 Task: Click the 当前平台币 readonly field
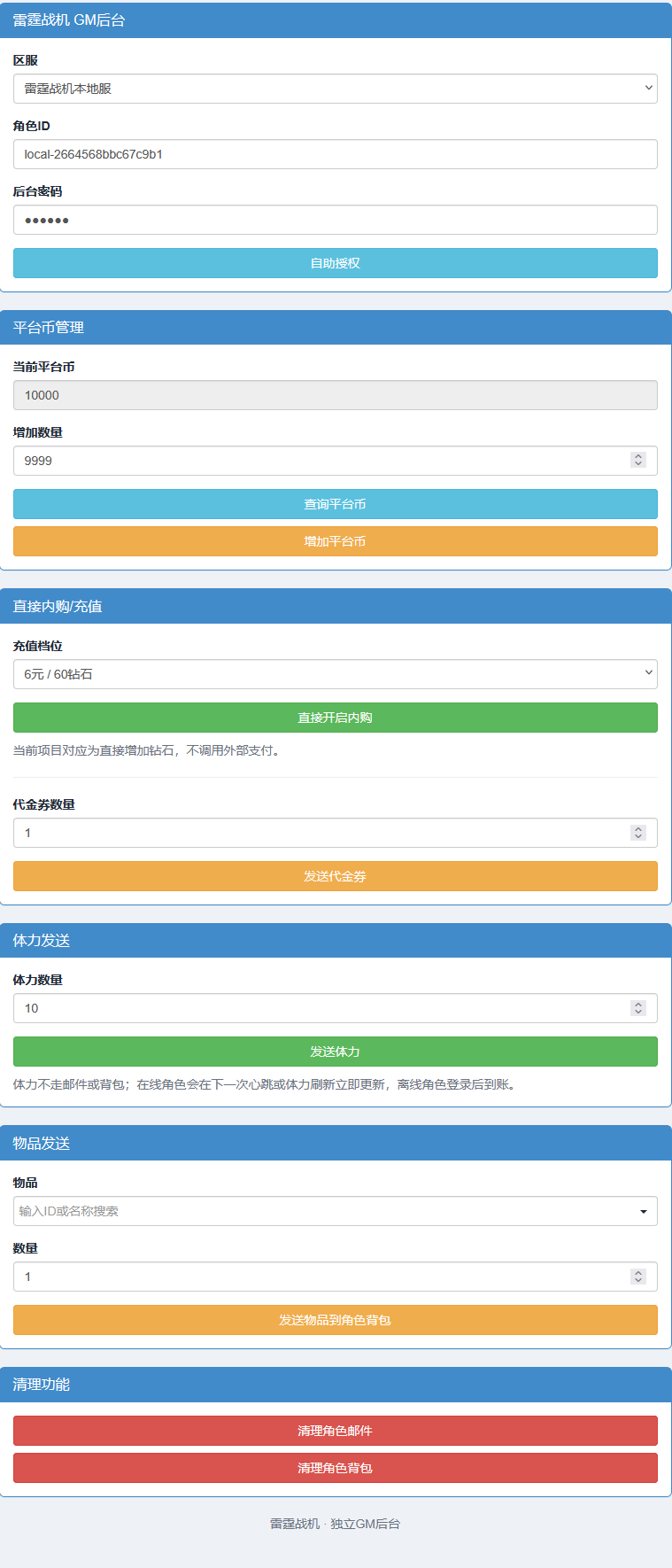(335, 395)
